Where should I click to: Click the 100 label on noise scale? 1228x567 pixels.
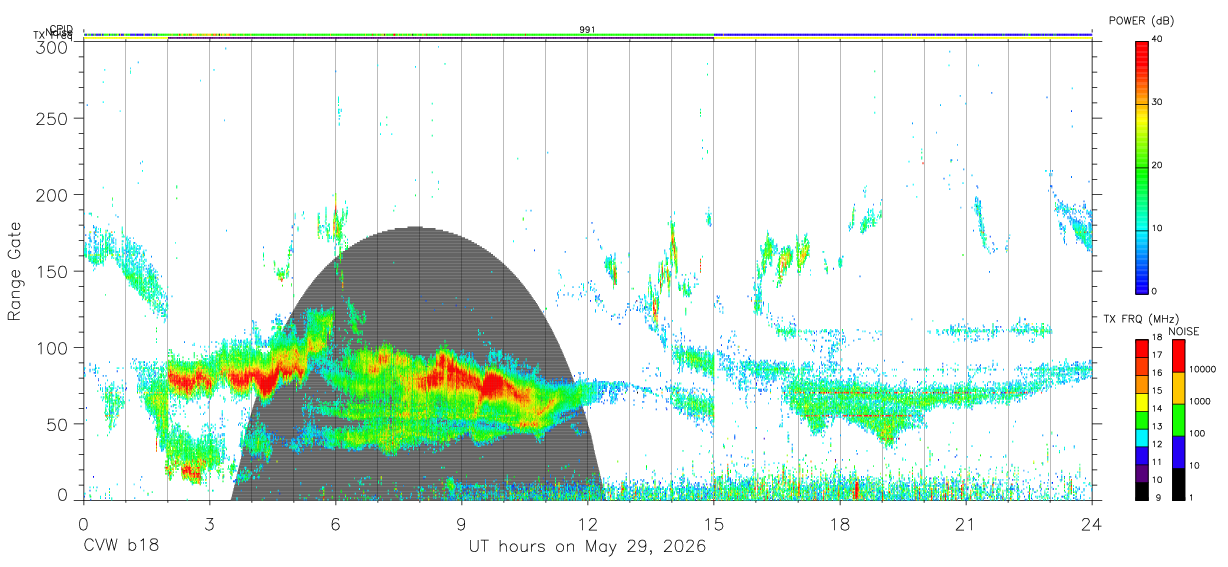1196,434
